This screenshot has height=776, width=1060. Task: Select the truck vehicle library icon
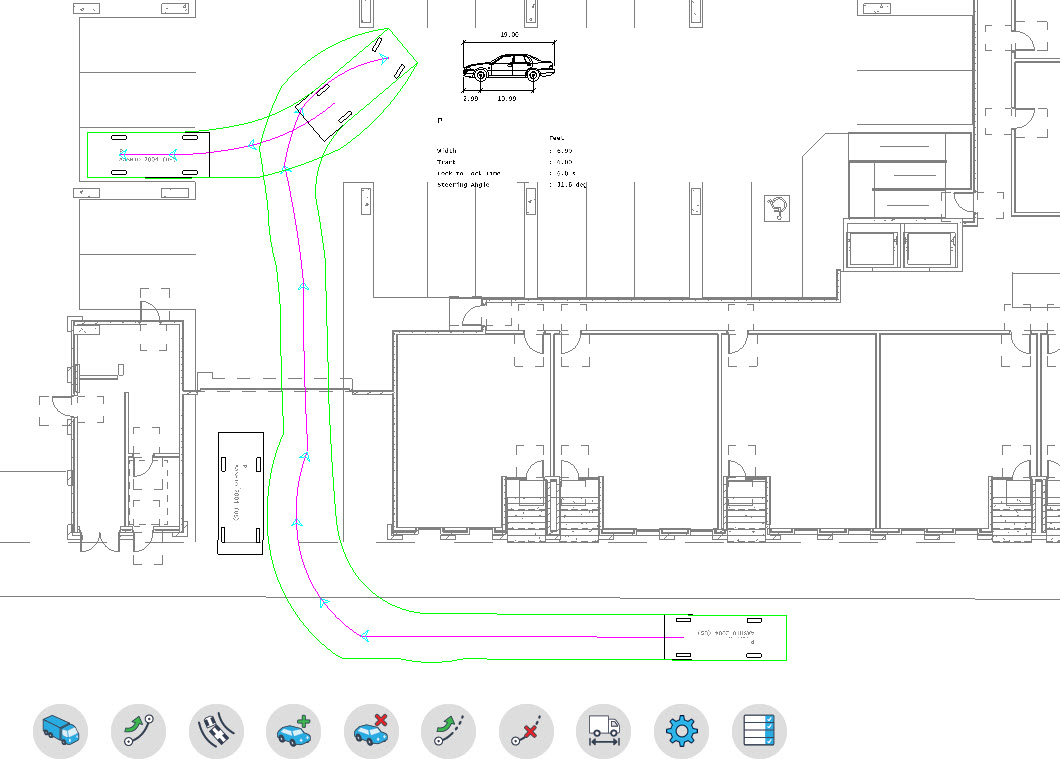tap(62, 732)
